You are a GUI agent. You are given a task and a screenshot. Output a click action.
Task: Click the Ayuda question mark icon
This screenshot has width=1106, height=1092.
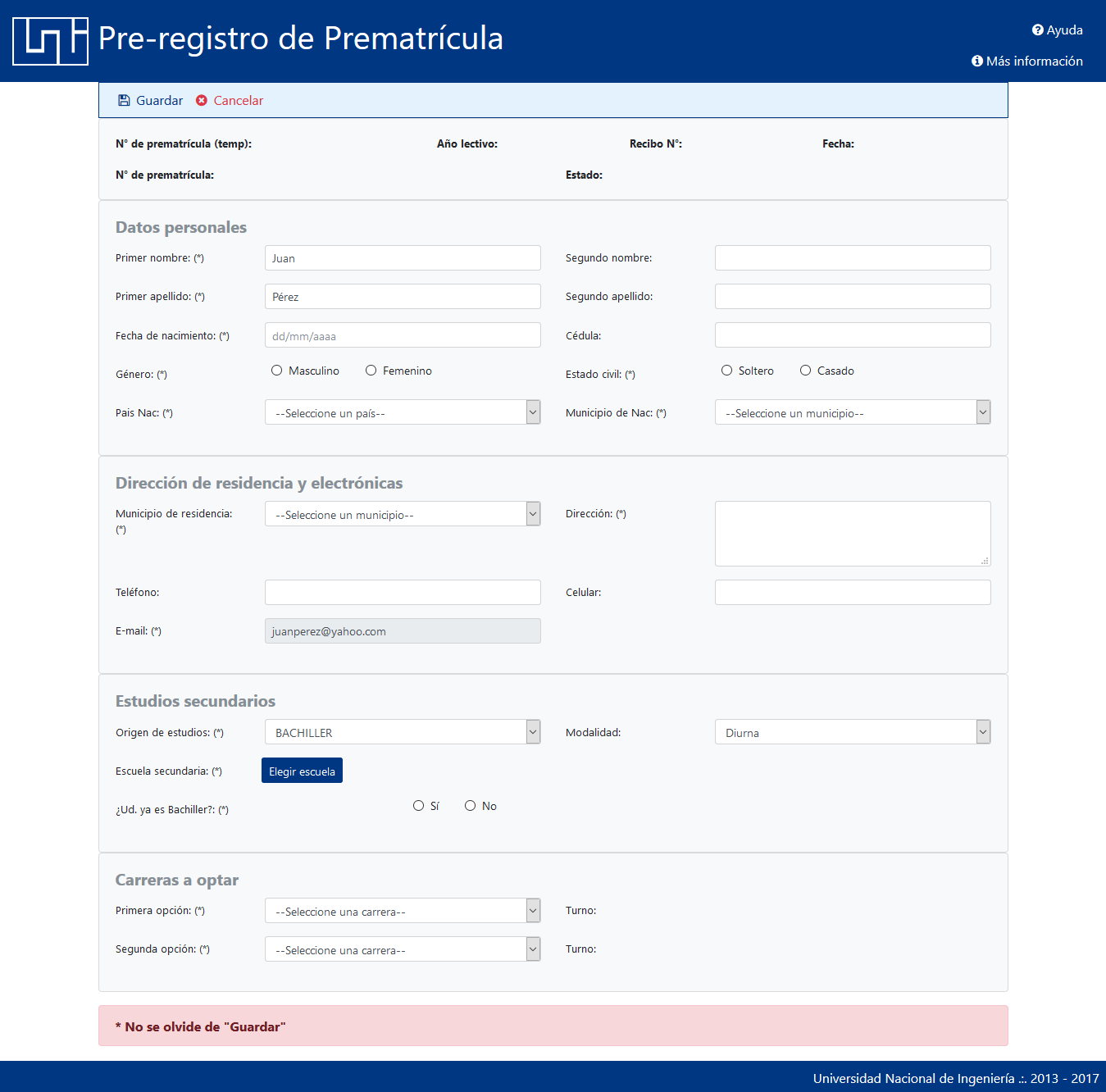point(1037,30)
